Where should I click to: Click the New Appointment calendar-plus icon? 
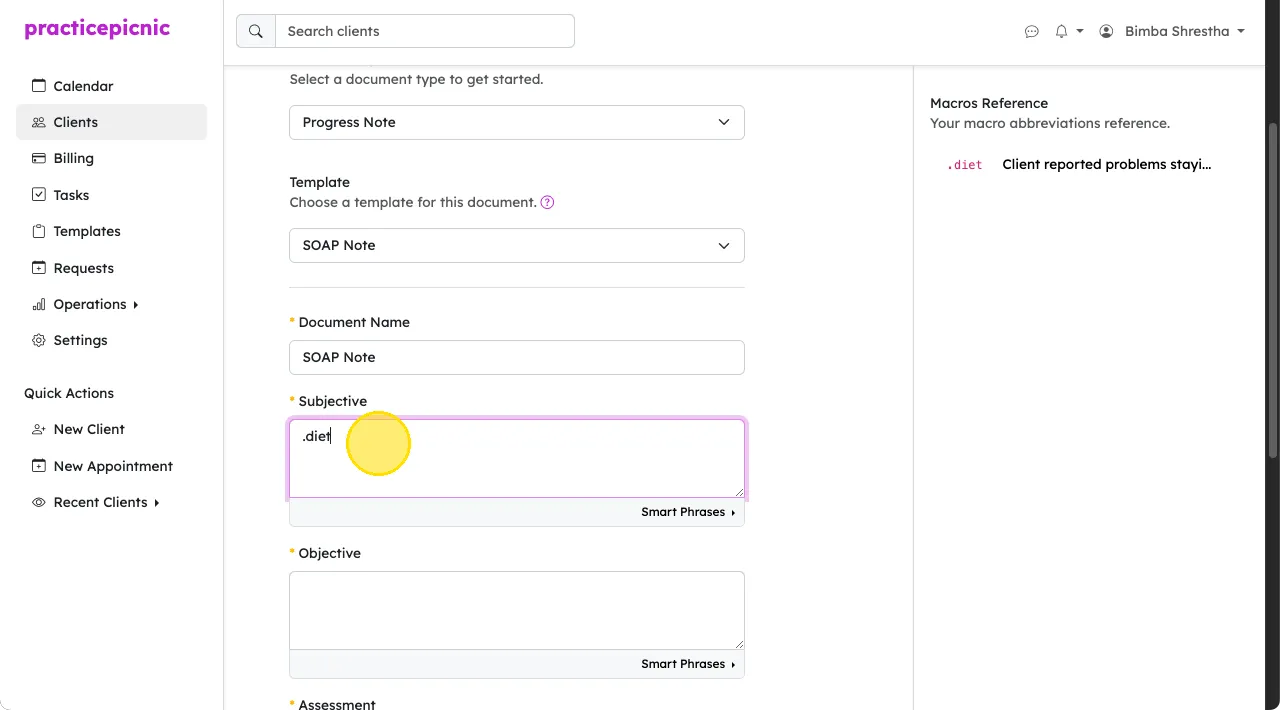(39, 466)
